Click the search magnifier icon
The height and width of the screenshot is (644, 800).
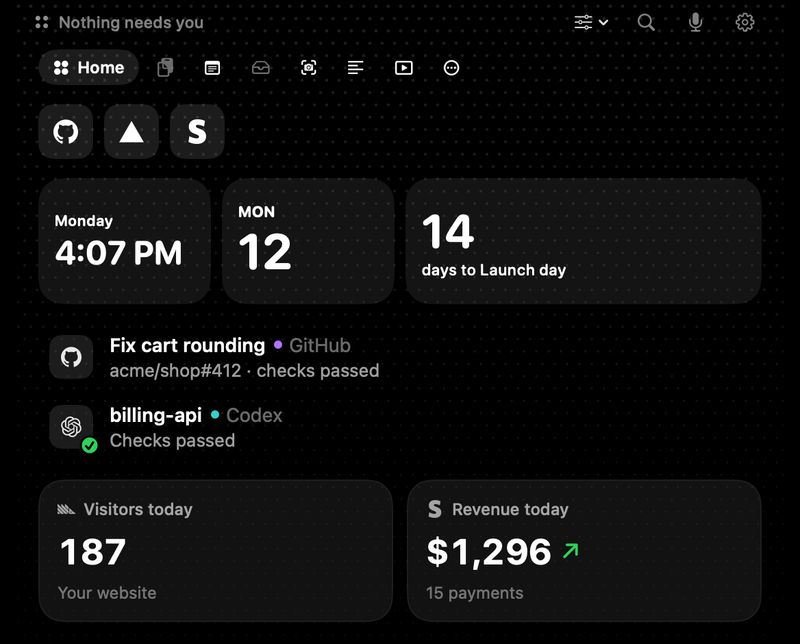point(646,22)
